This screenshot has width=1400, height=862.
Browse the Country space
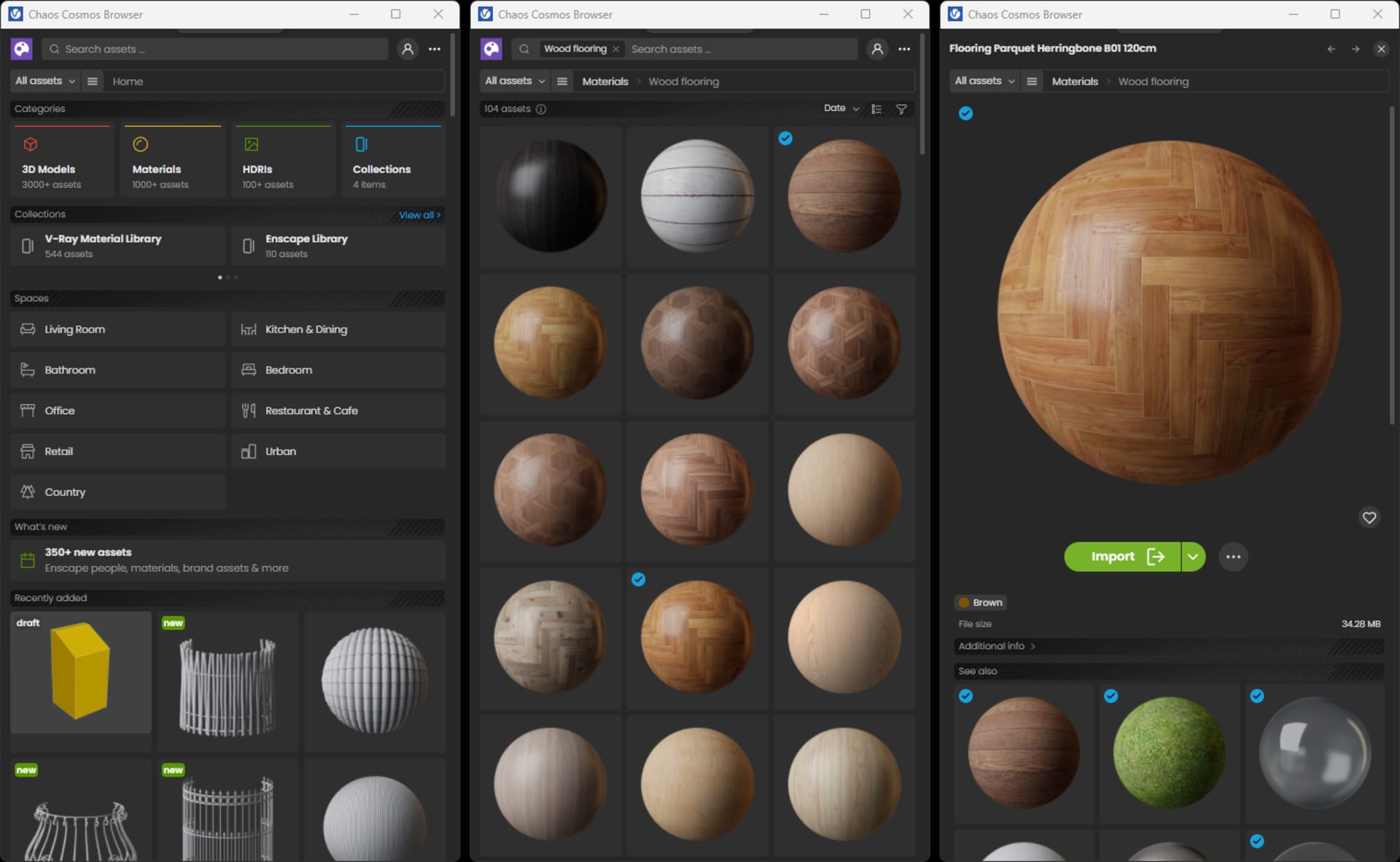click(x=117, y=492)
